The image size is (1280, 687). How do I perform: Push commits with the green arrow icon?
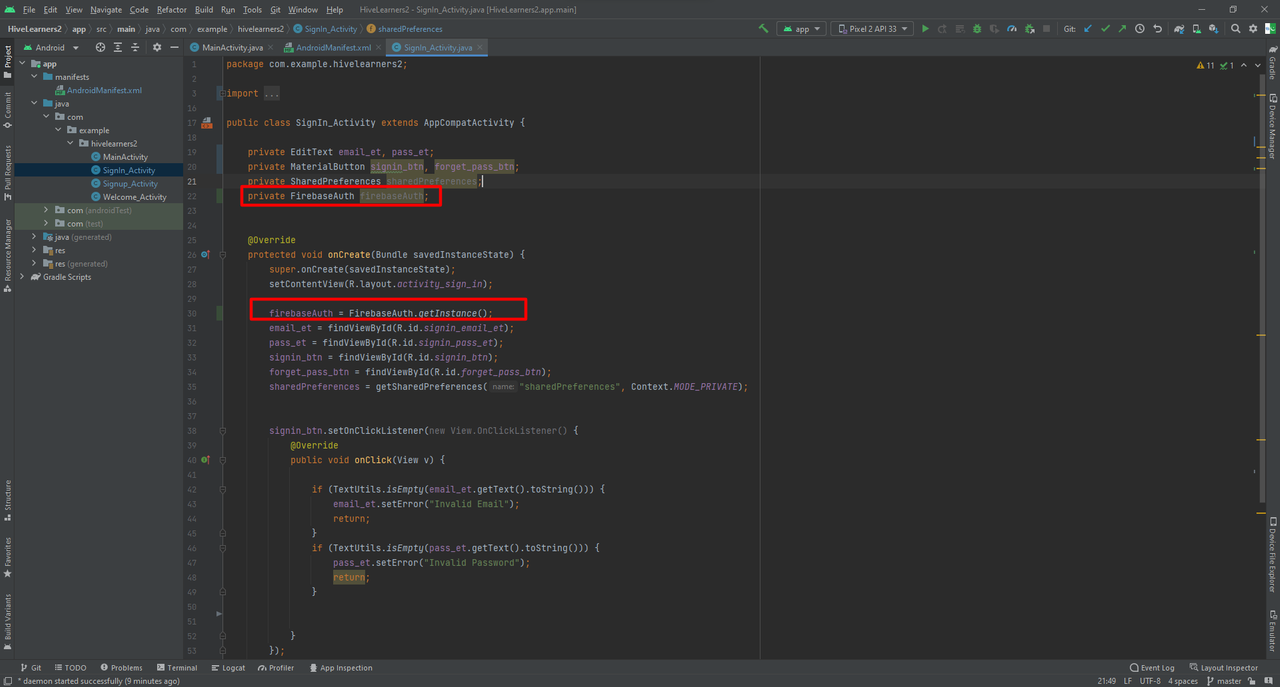tap(1122, 29)
